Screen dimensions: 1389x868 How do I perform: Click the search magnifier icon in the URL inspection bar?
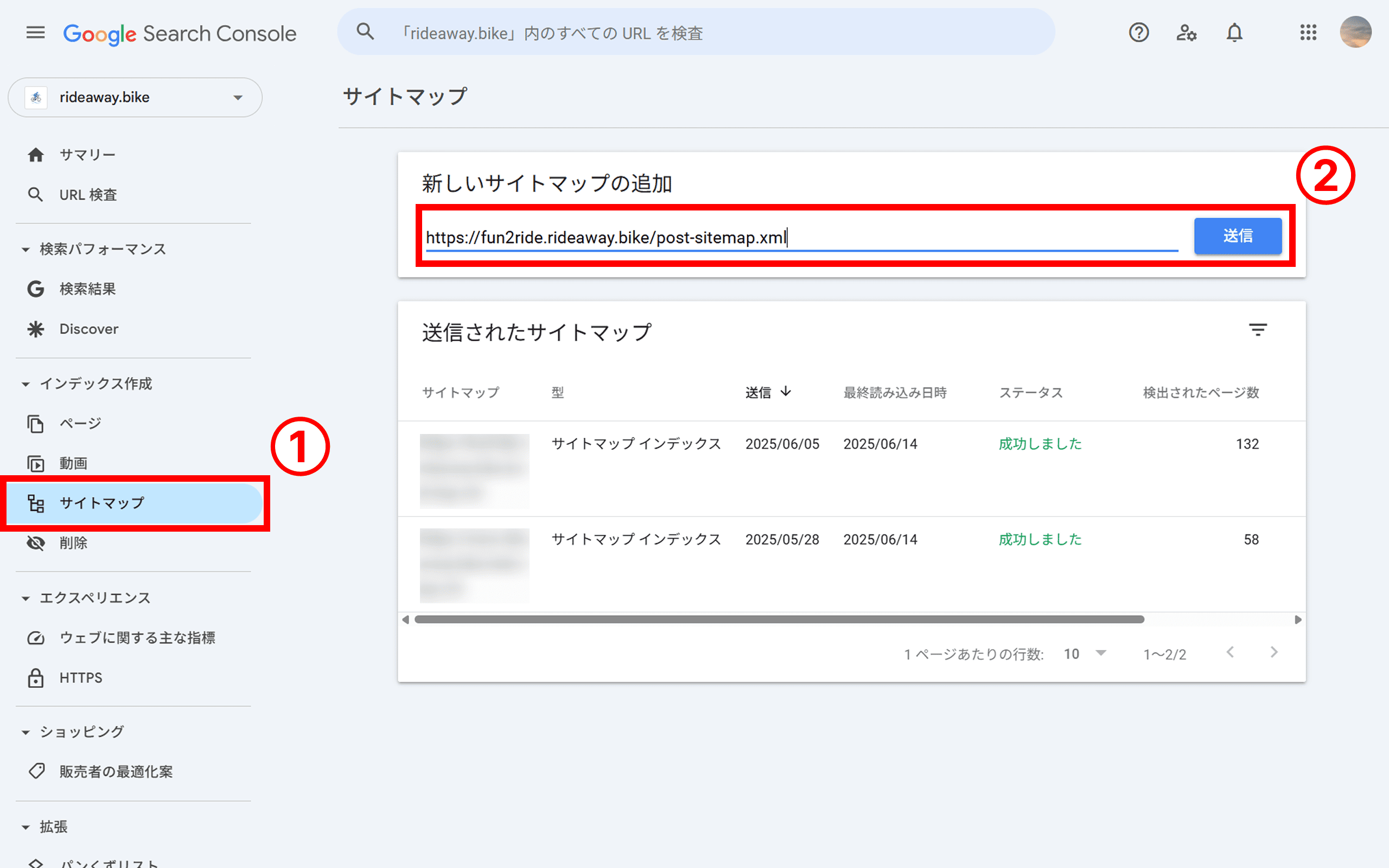365,32
